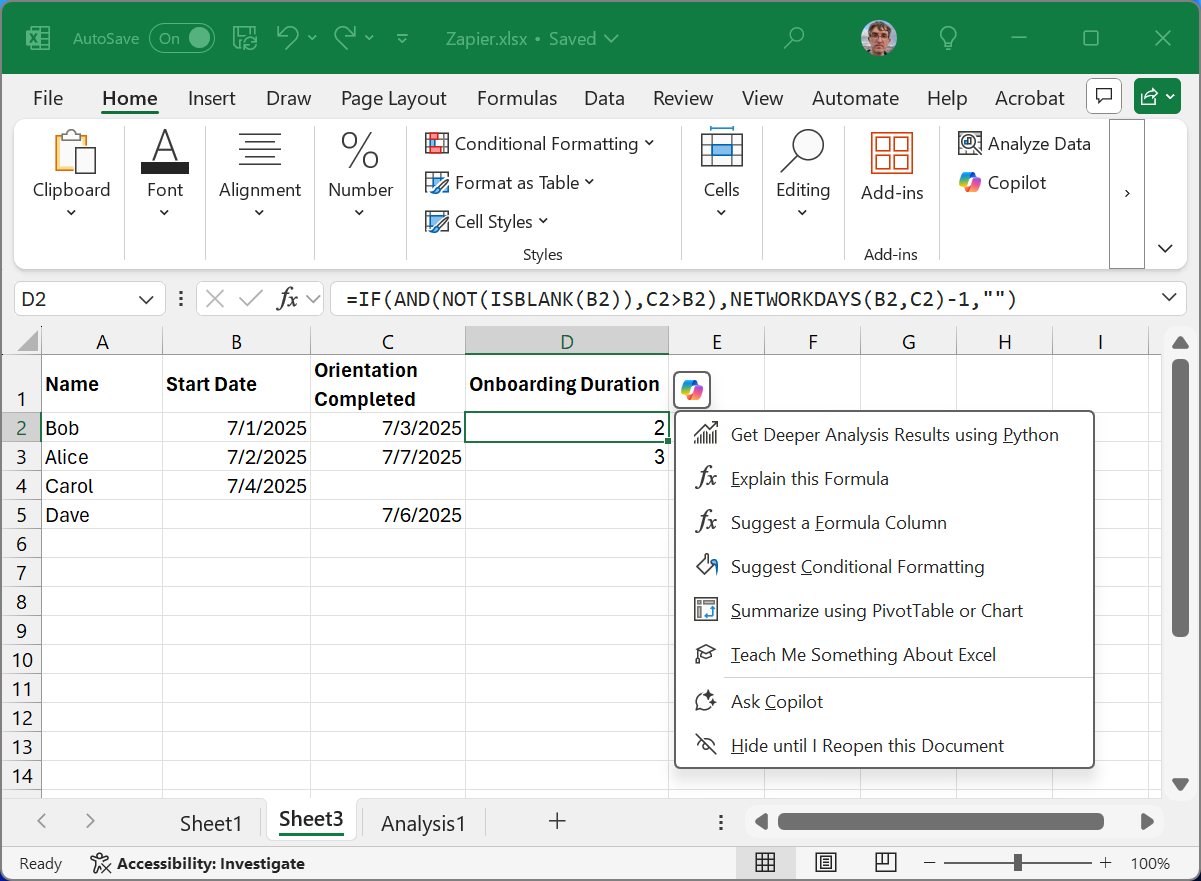Select Page Layout view icon
Image resolution: width=1201 pixels, height=881 pixels.
point(825,862)
